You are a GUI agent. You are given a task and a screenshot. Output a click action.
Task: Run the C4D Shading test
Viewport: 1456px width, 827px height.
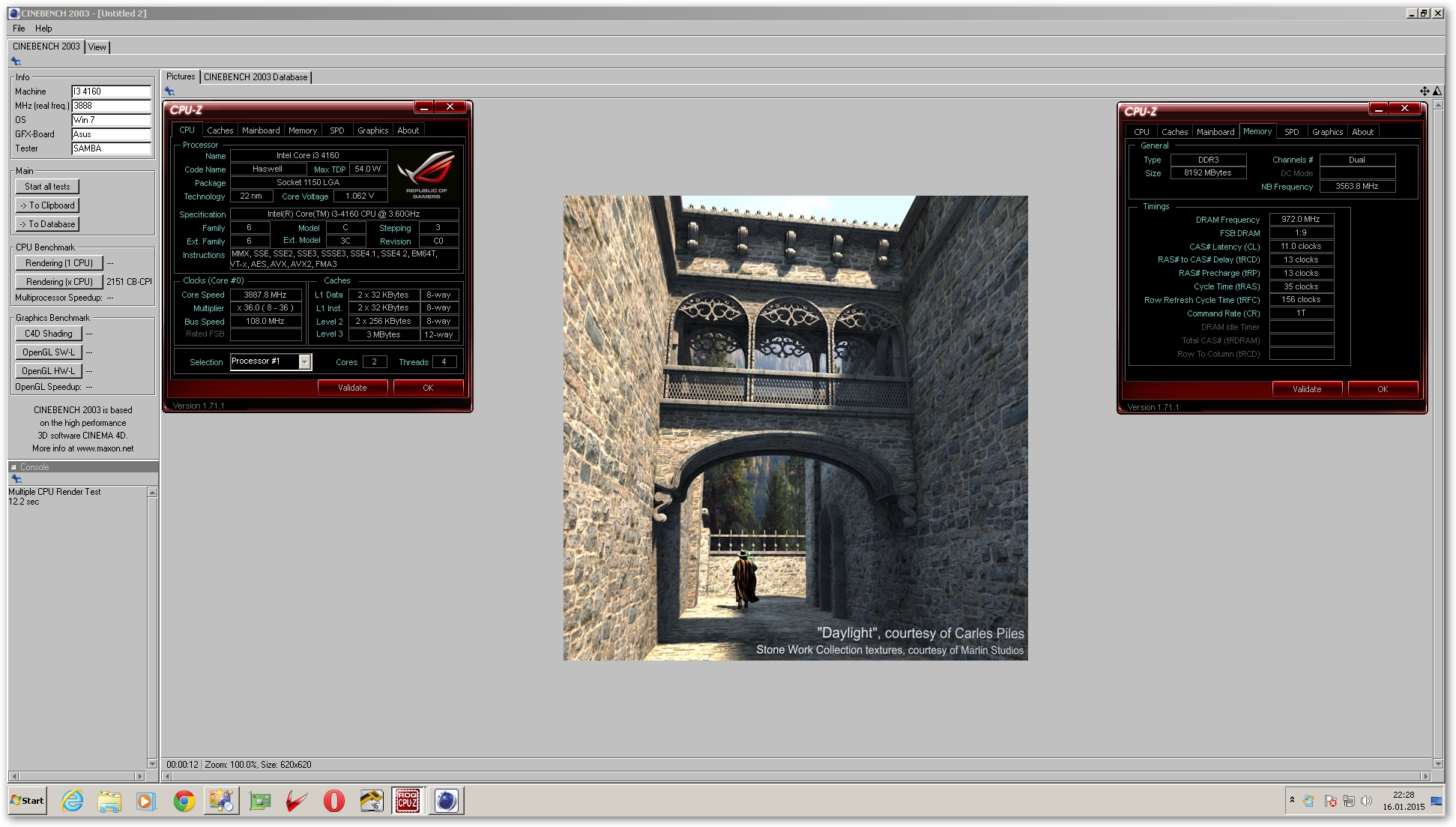pyautogui.click(x=49, y=334)
